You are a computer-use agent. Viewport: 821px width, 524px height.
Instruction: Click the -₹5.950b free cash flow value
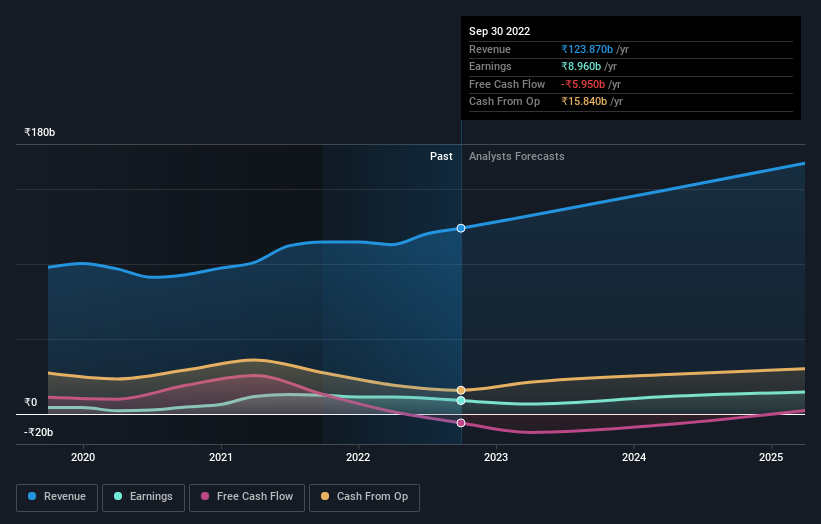[x=583, y=84]
